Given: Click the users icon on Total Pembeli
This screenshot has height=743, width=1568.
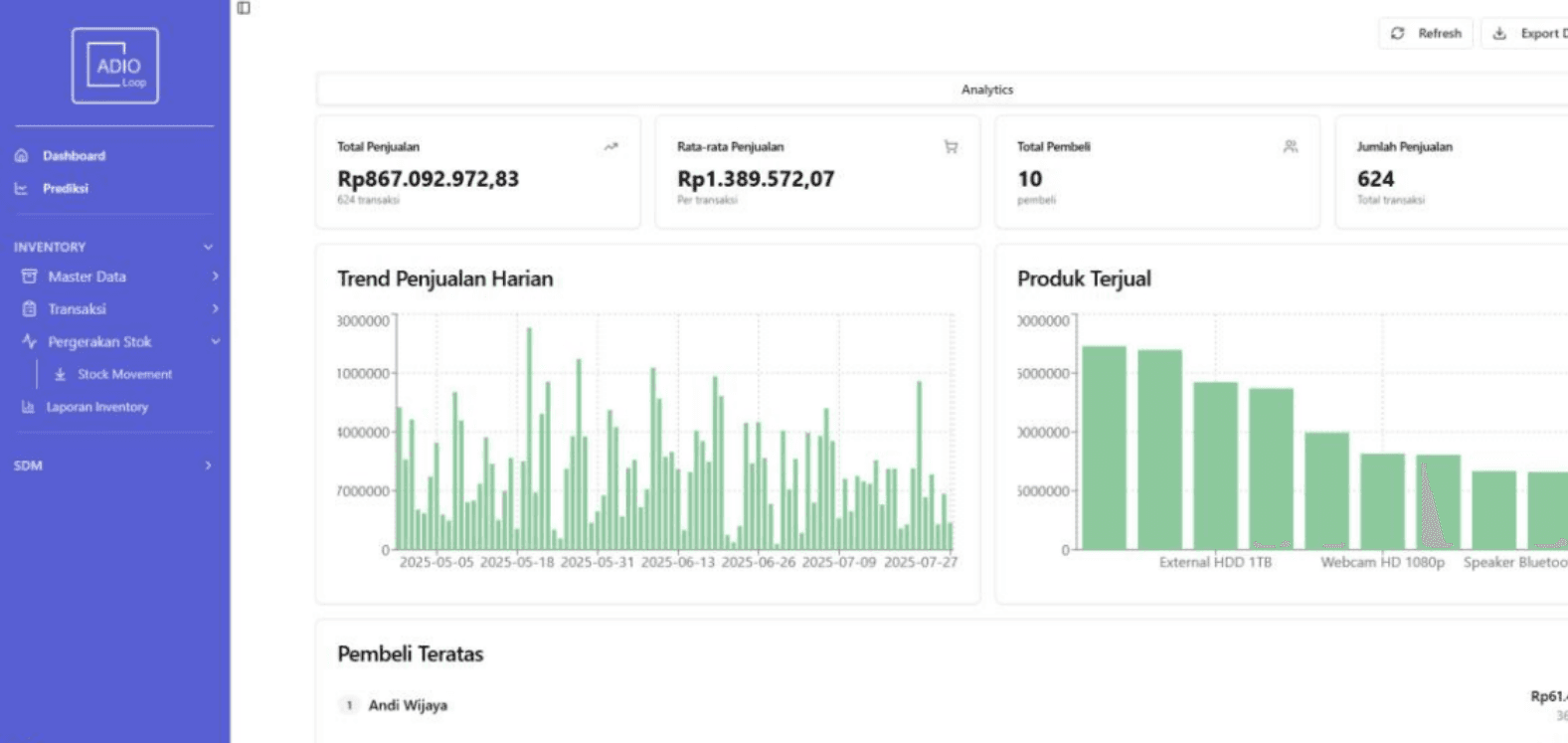Looking at the screenshot, I should 1291,147.
